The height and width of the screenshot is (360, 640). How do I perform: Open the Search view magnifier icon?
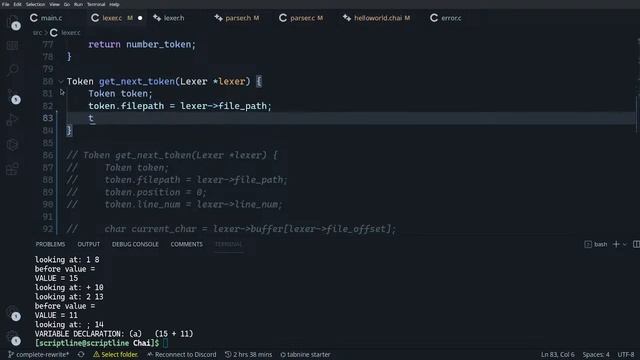point(13,70)
